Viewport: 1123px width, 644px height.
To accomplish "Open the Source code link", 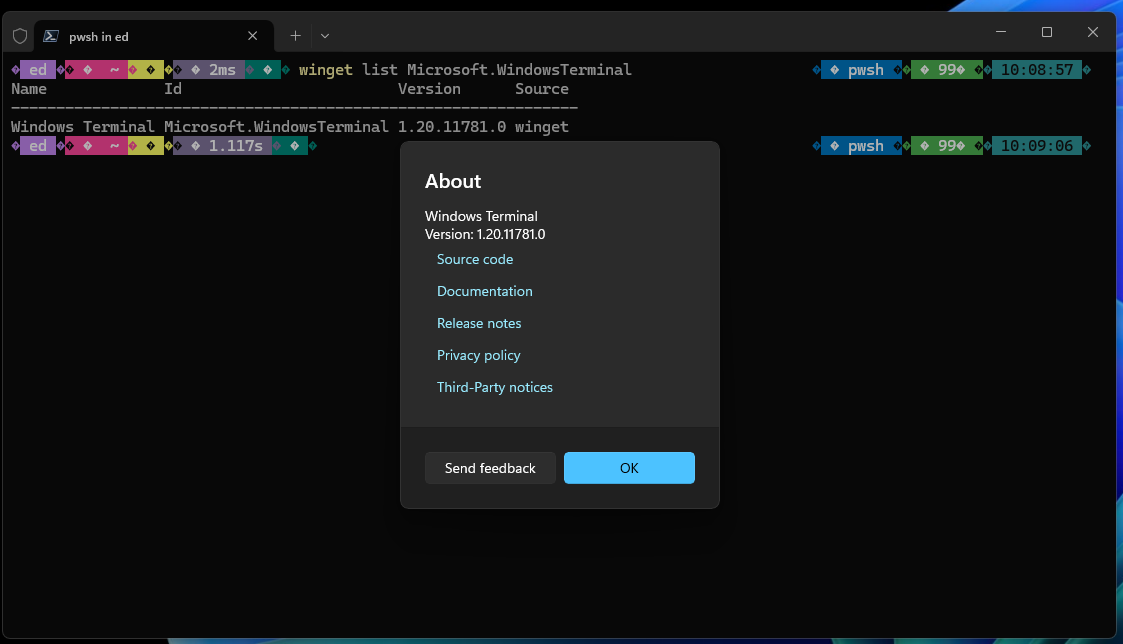I will [475, 259].
